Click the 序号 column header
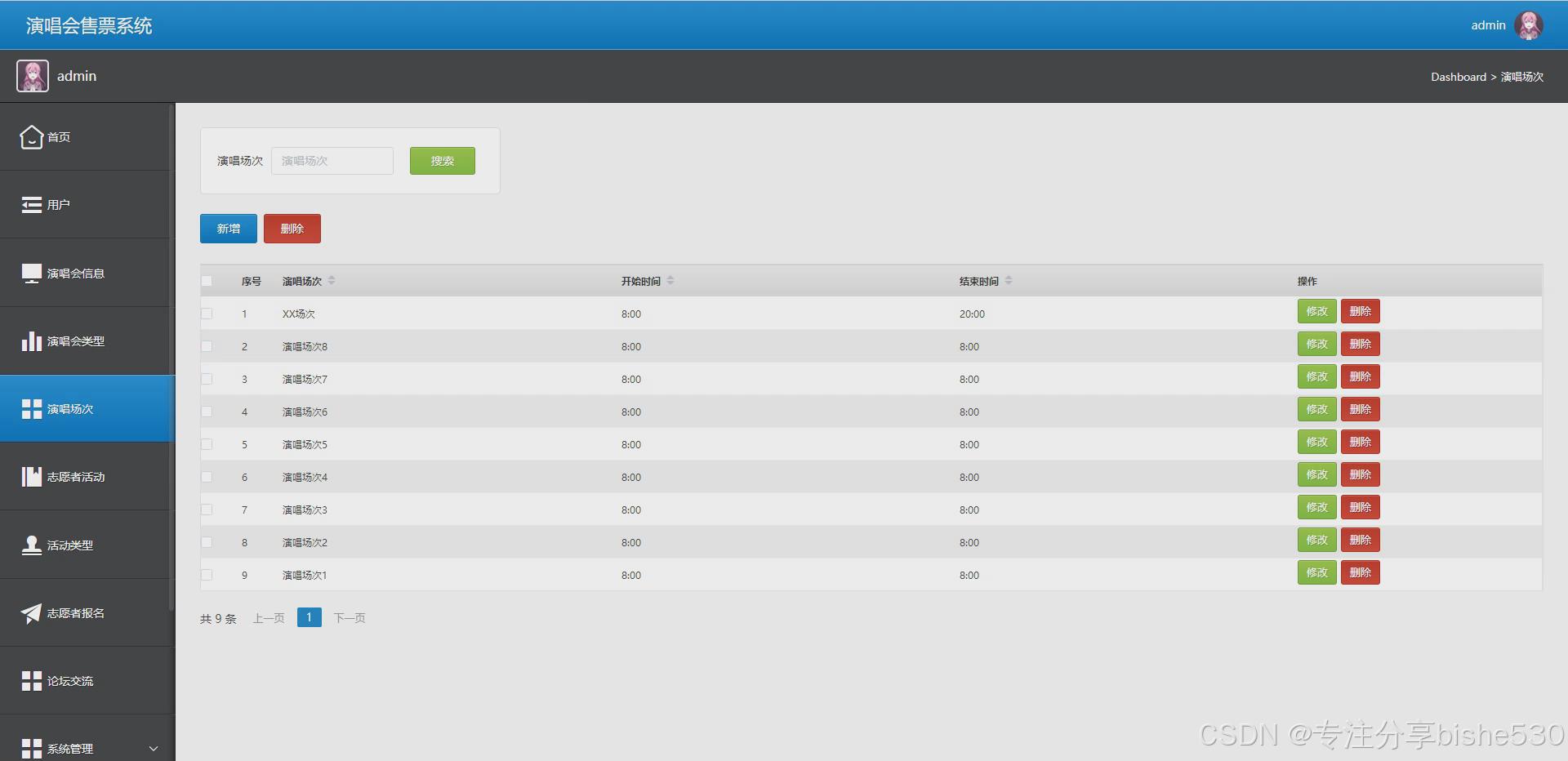Viewport: 1568px width, 761px height. [x=252, y=282]
